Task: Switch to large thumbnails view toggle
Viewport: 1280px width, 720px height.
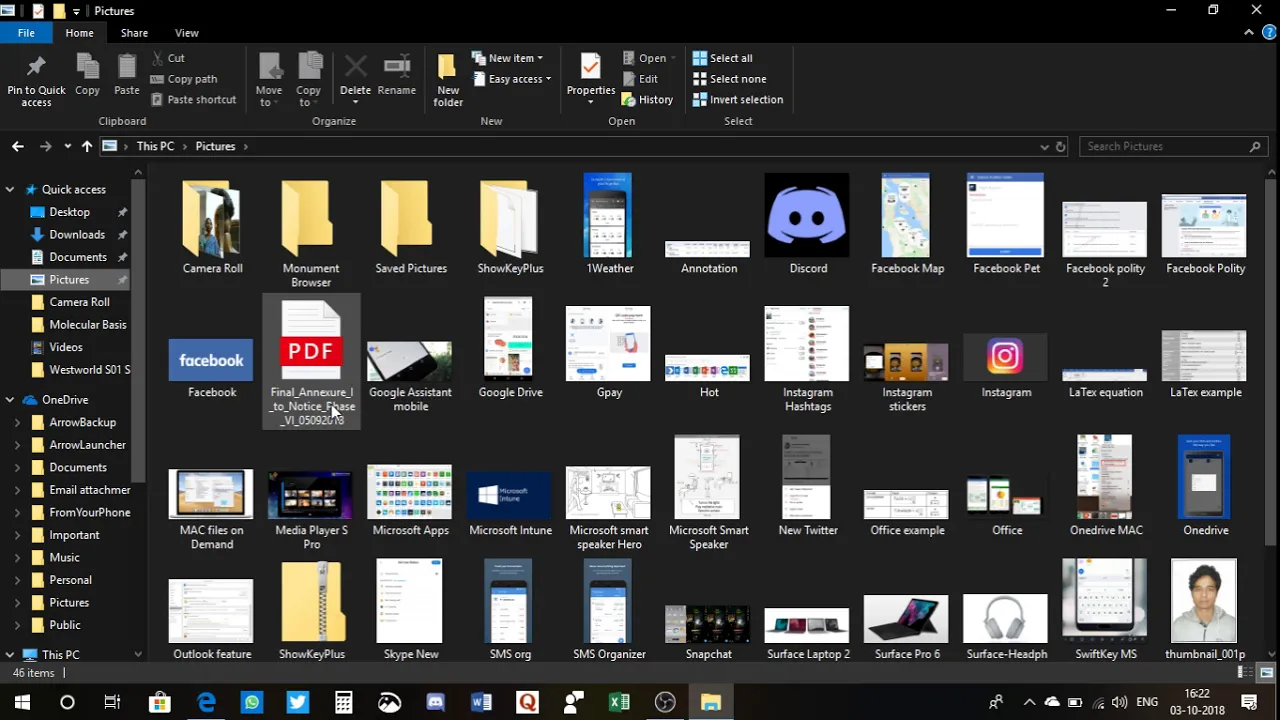Action: click(x=1266, y=673)
